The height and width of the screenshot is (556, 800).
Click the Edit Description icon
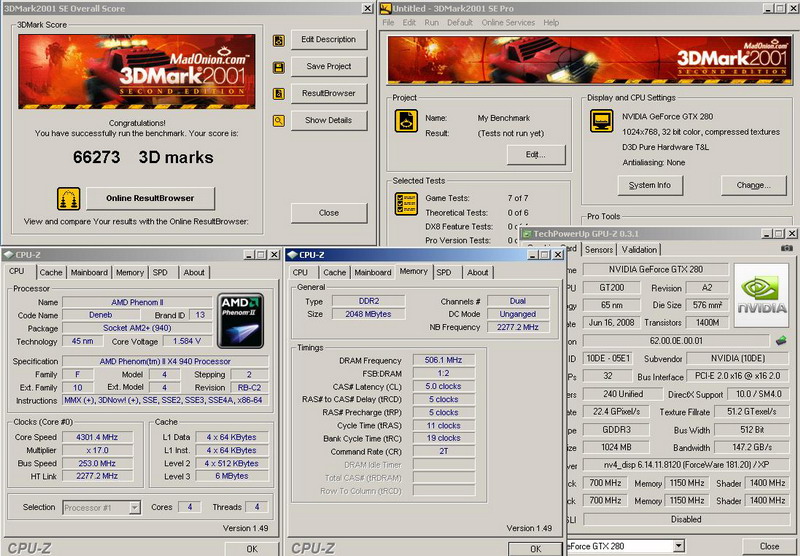[x=279, y=40]
